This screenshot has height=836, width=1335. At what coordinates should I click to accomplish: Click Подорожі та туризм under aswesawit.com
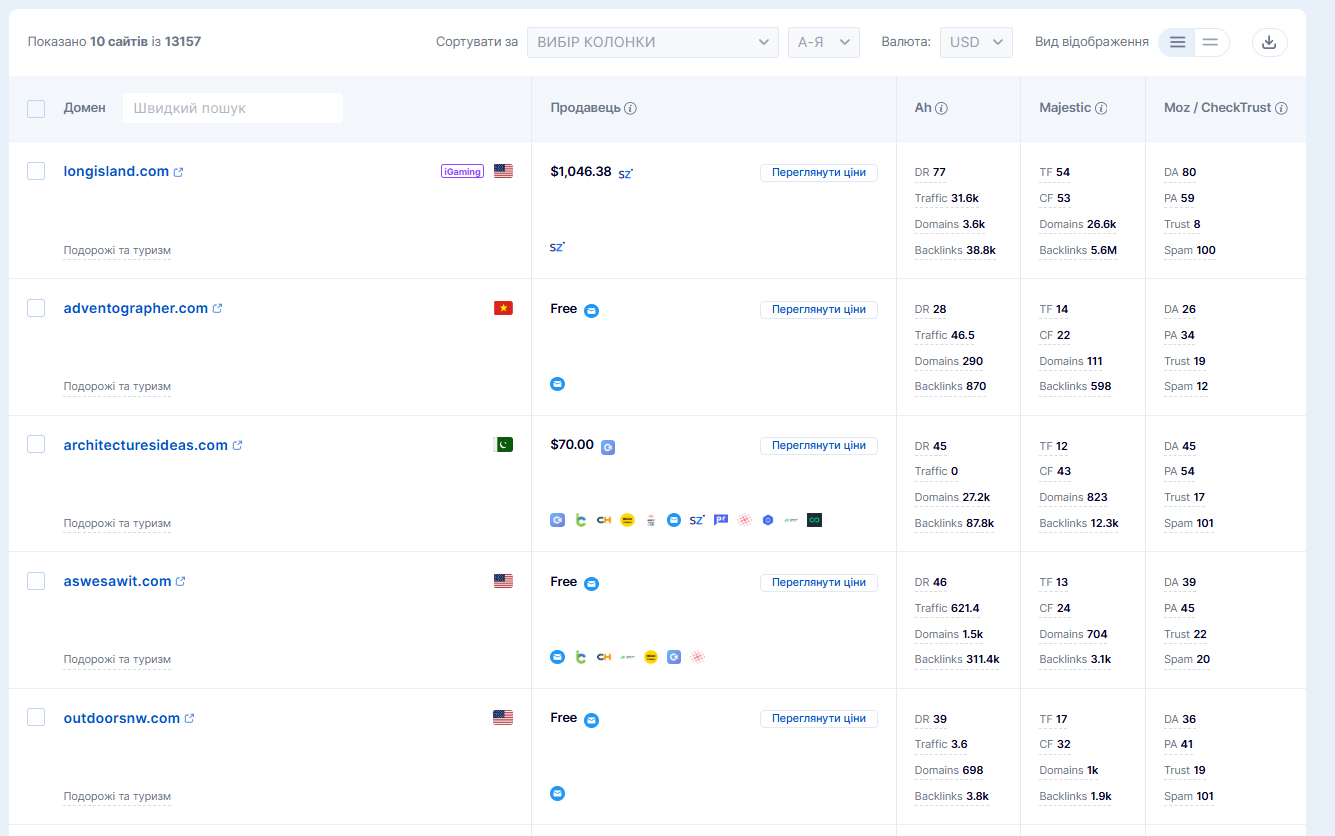[x=117, y=659]
